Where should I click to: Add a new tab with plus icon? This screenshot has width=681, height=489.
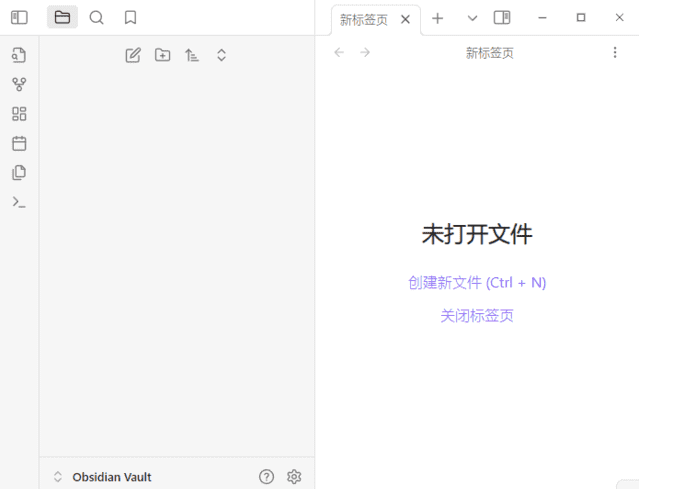coord(438,18)
